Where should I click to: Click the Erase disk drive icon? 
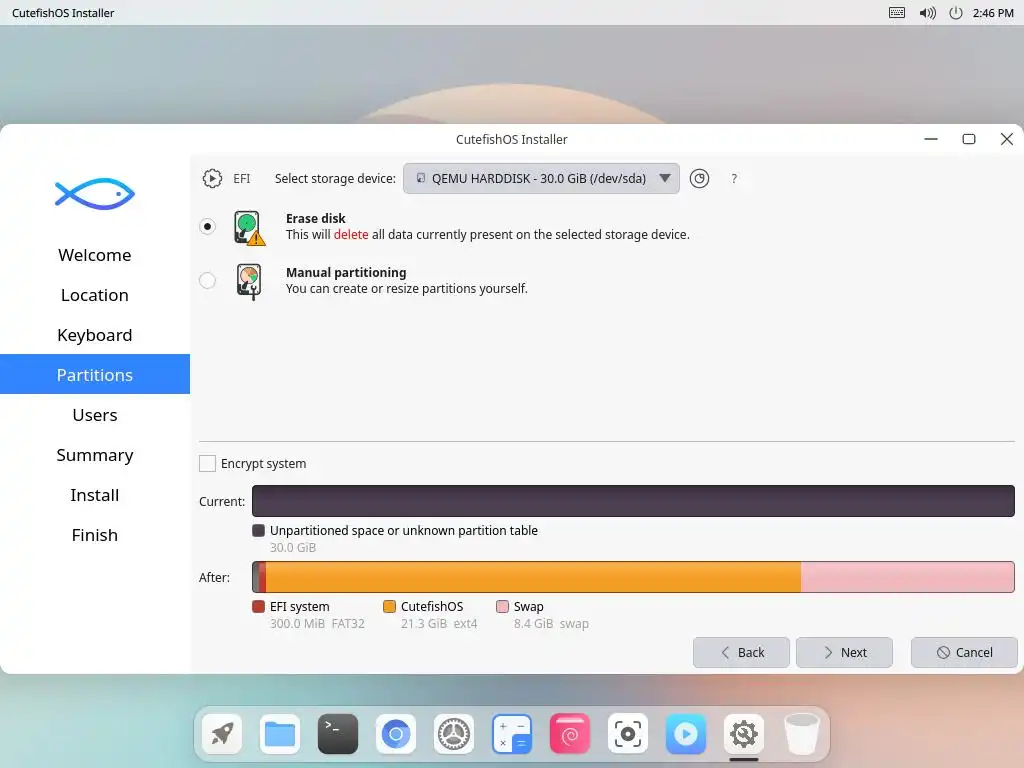click(x=249, y=227)
